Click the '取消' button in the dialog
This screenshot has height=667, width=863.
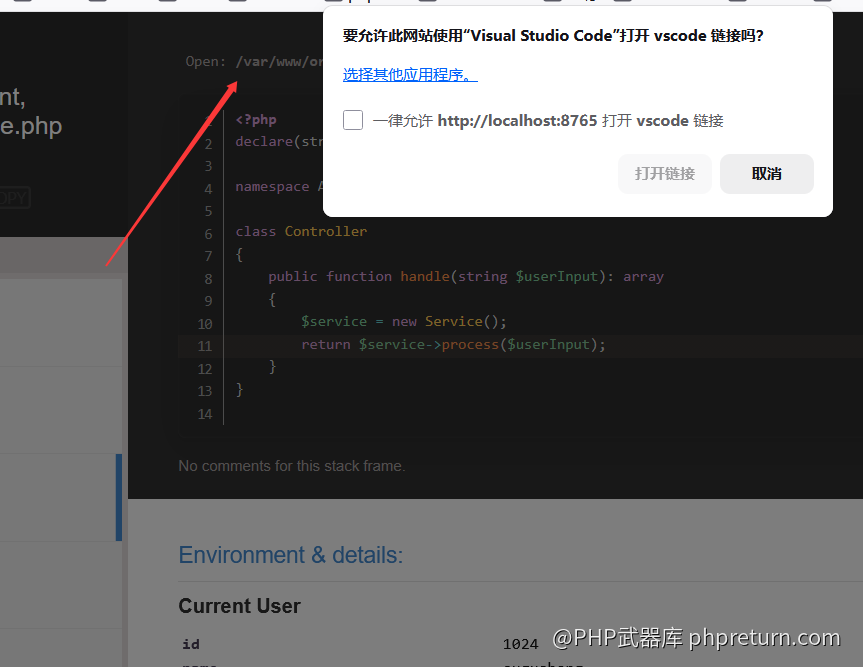pos(767,174)
